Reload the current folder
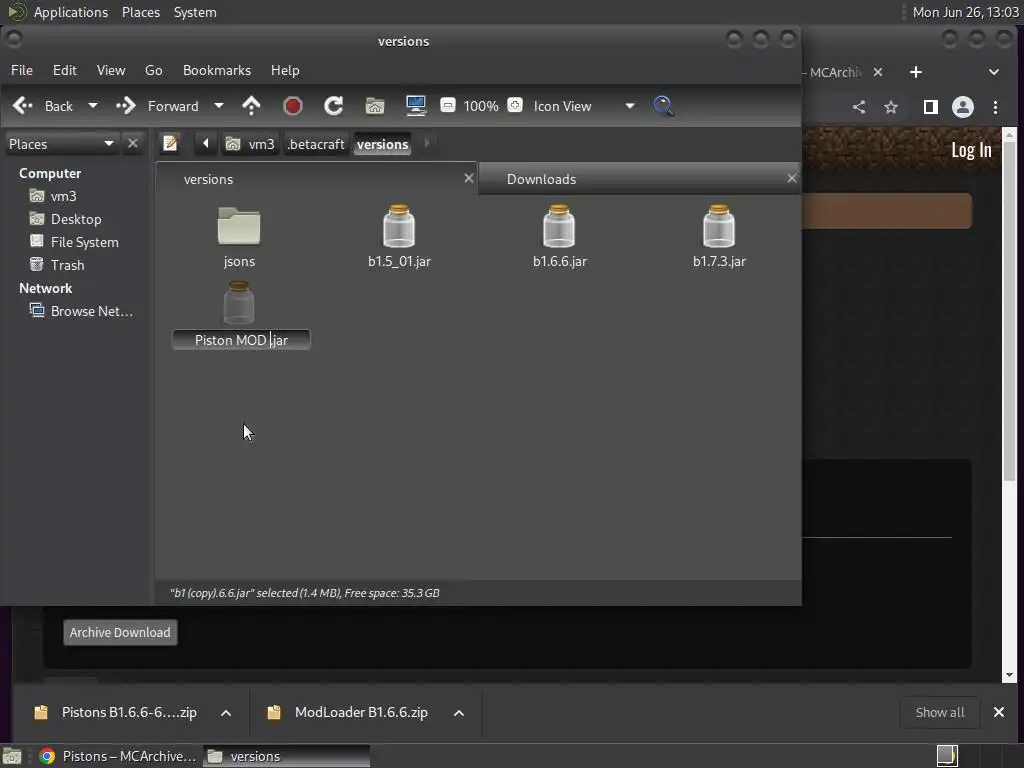The image size is (1024, 768). (x=334, y=106)
